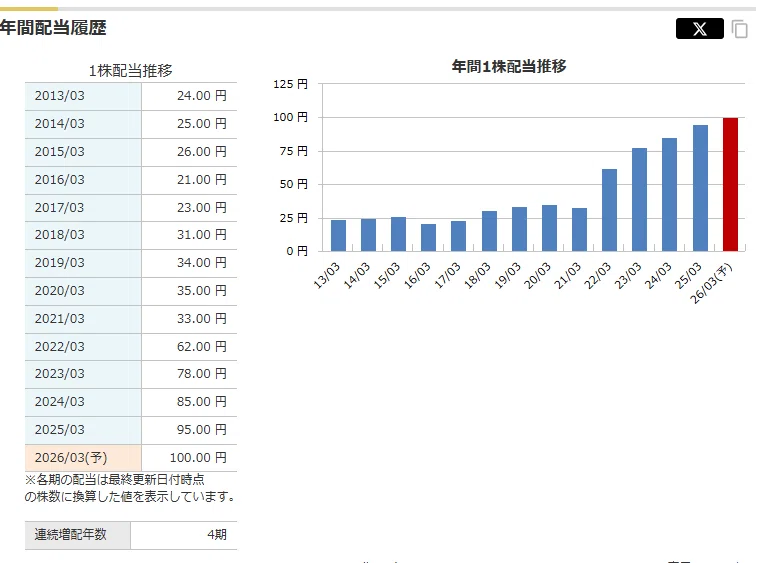Click the blue 16/03 chart bar

point(429,237)
